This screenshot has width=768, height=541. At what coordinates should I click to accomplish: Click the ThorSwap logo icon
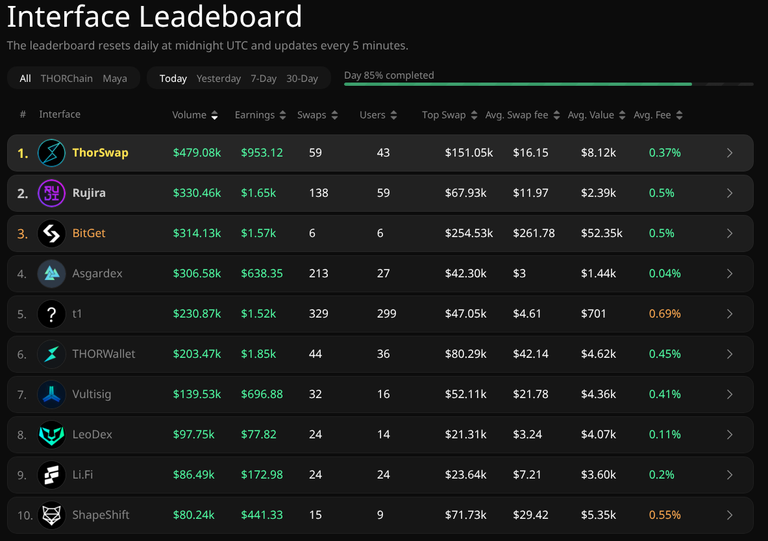tap(51, 153)
